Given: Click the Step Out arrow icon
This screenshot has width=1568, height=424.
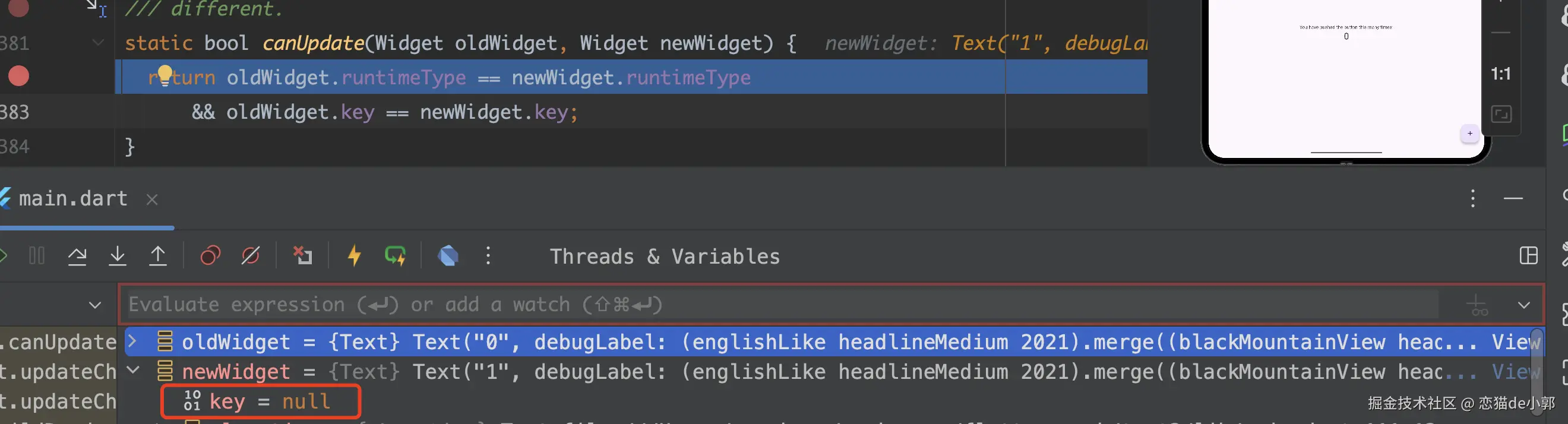Looking at the screenshot, I should [158, 256].
